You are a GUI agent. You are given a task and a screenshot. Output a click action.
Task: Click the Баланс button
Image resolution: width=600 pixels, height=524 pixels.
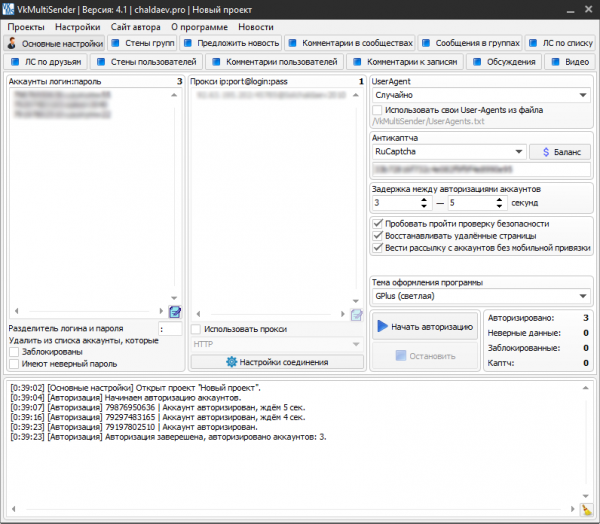[x=560, y=152]
